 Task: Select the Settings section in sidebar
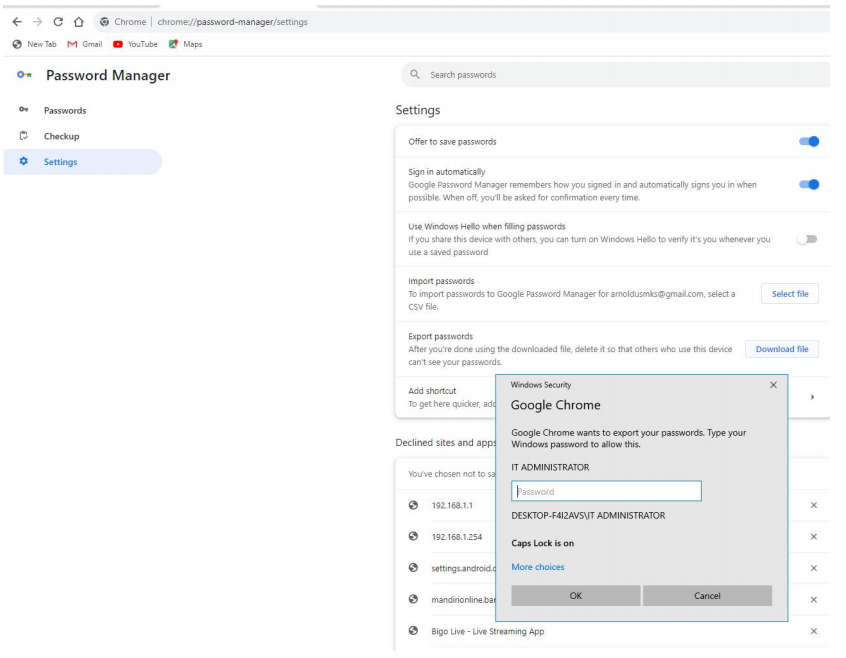(83, 162)
